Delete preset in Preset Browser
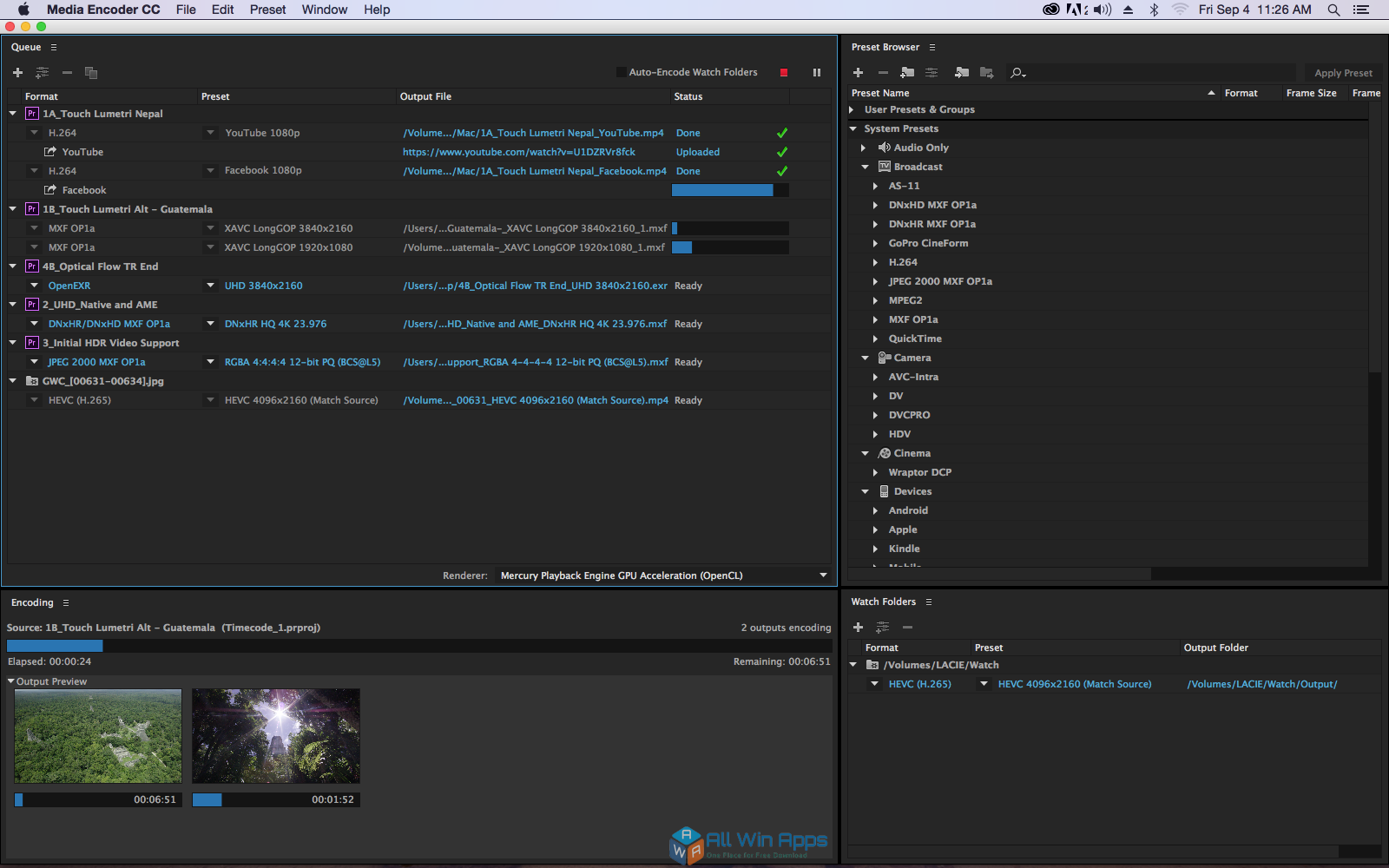Screen dimensions: 1389x868 [x=883, y=73]
